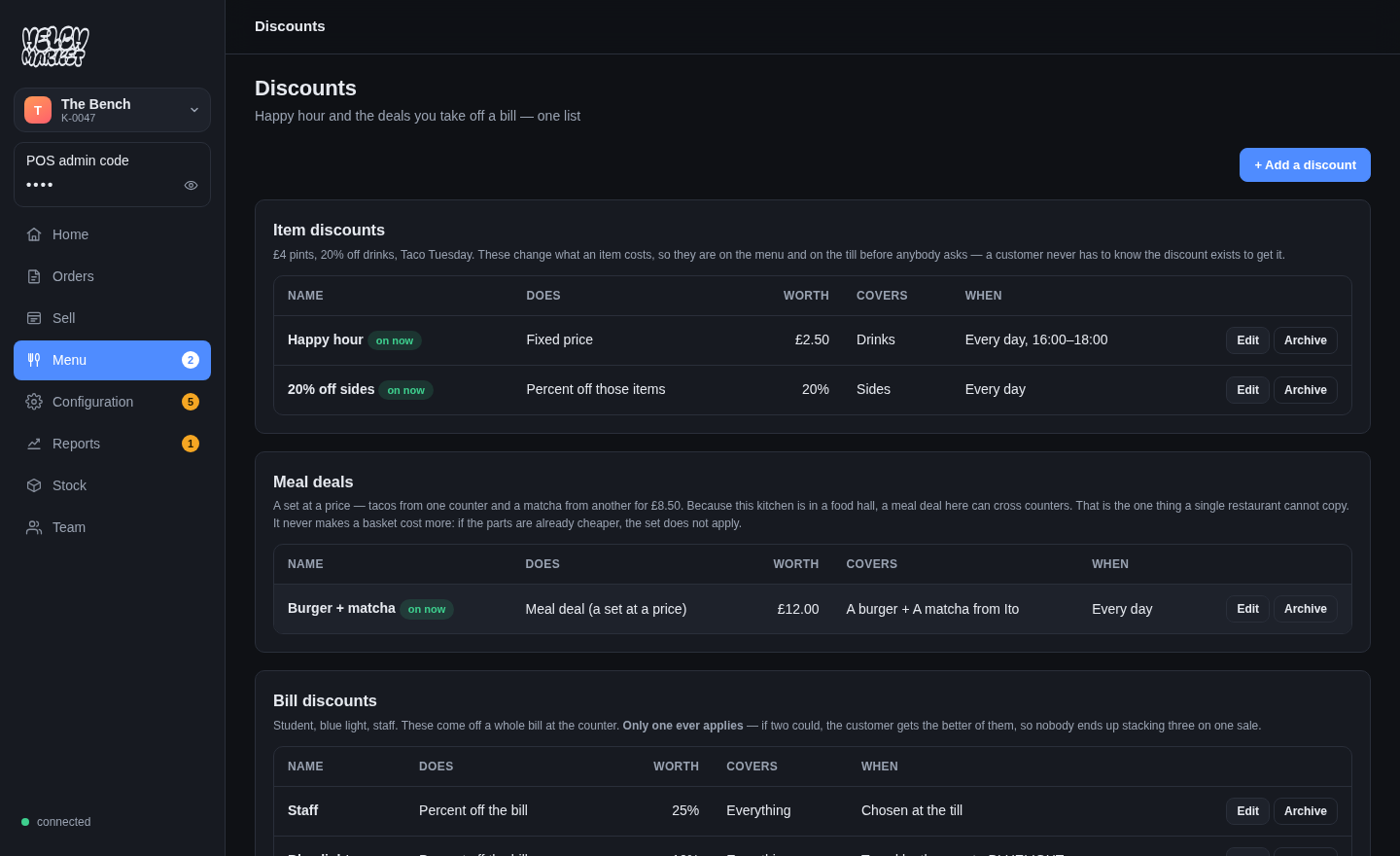This screenshot has width=1400, height=856.
Task: Open the Stock section
Action: coord(112,485)
